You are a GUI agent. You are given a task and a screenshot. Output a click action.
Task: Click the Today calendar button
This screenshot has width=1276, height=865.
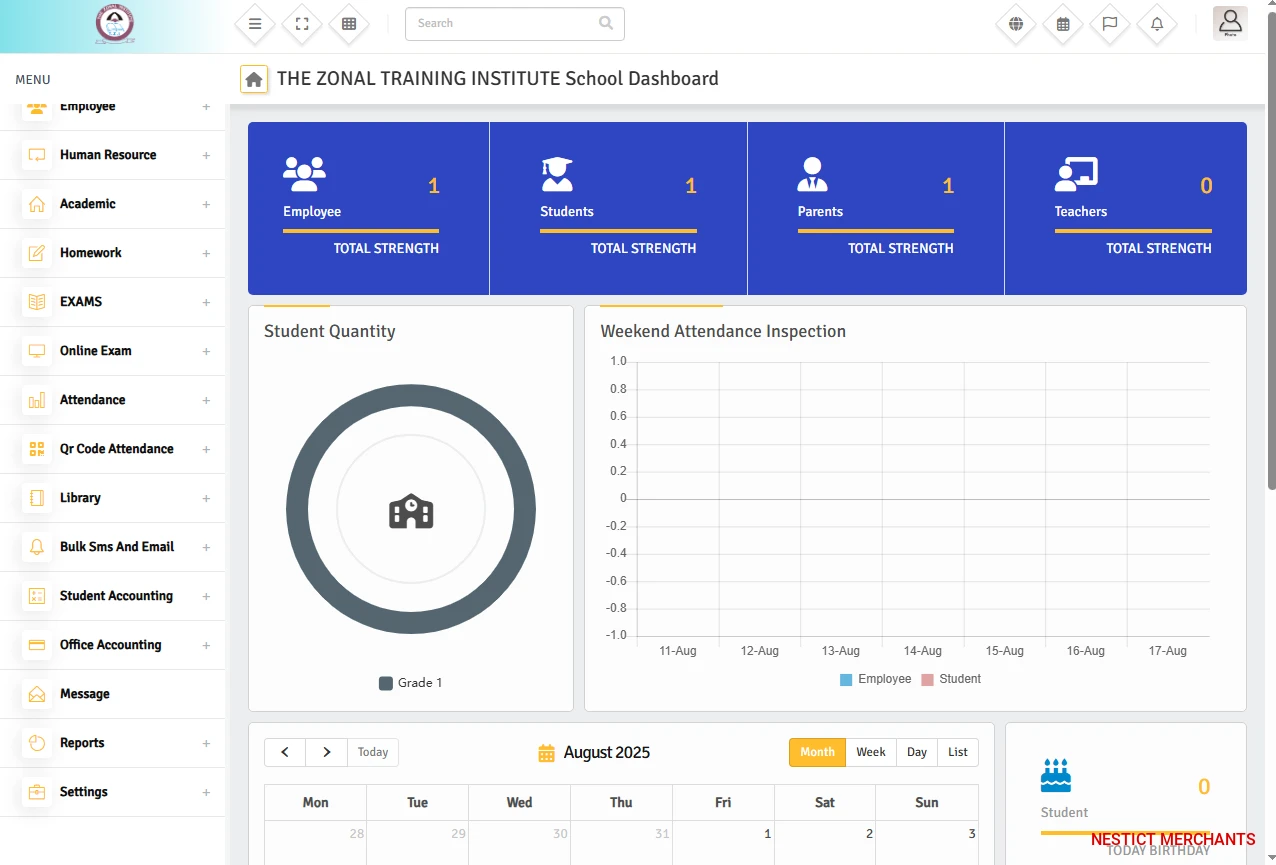(x=373, y=752)
